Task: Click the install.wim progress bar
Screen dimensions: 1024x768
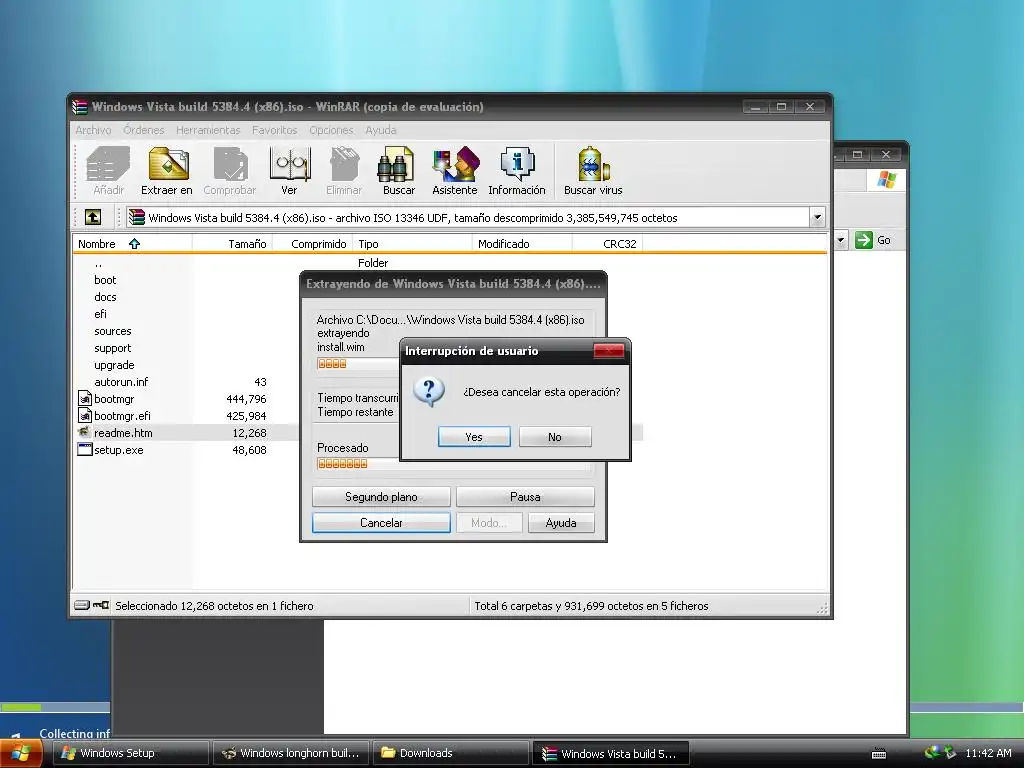Action: [x=358, y=364]
